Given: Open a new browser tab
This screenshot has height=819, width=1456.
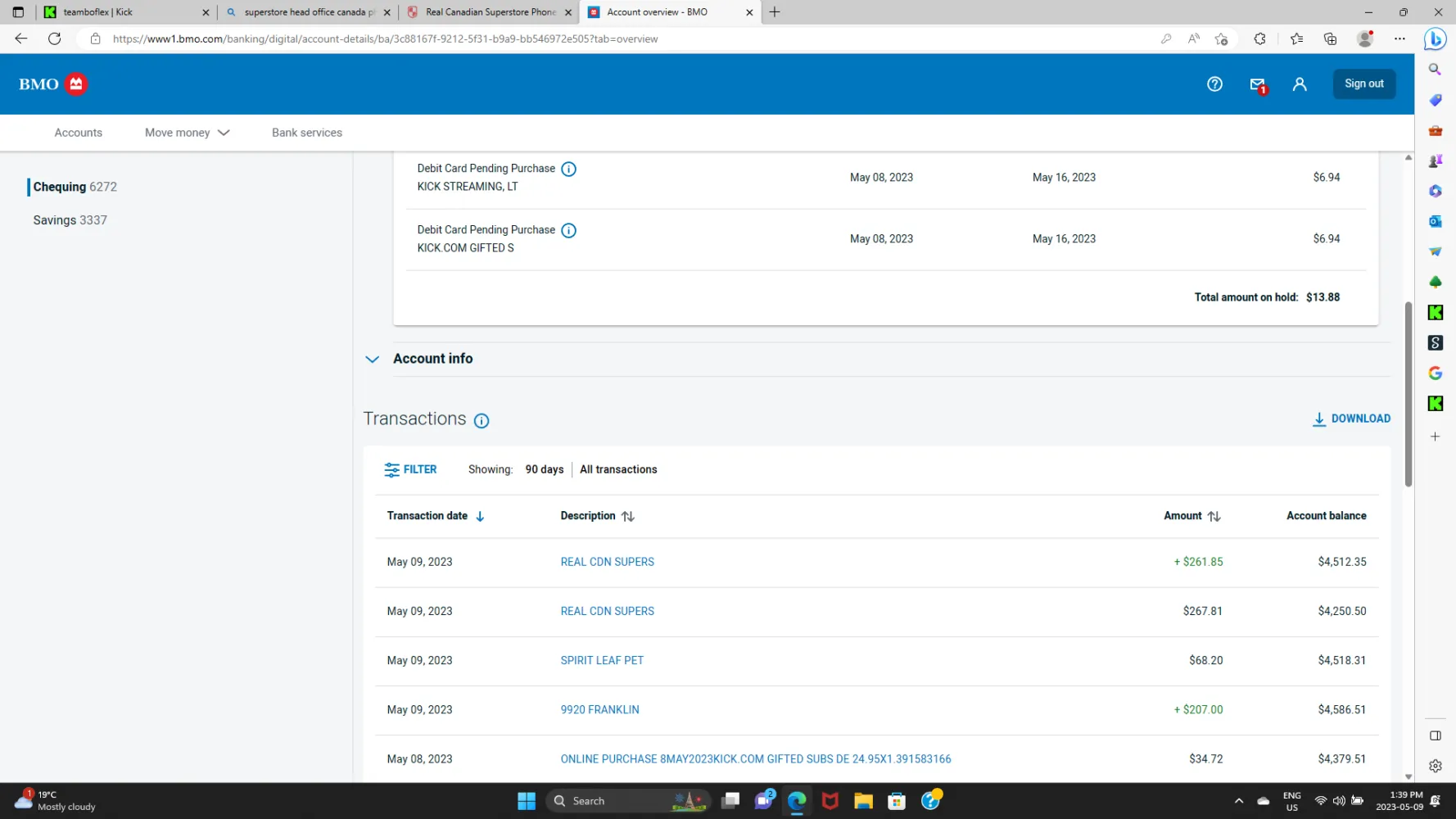Looking at the screenshot, I should (x=774, y=12).
